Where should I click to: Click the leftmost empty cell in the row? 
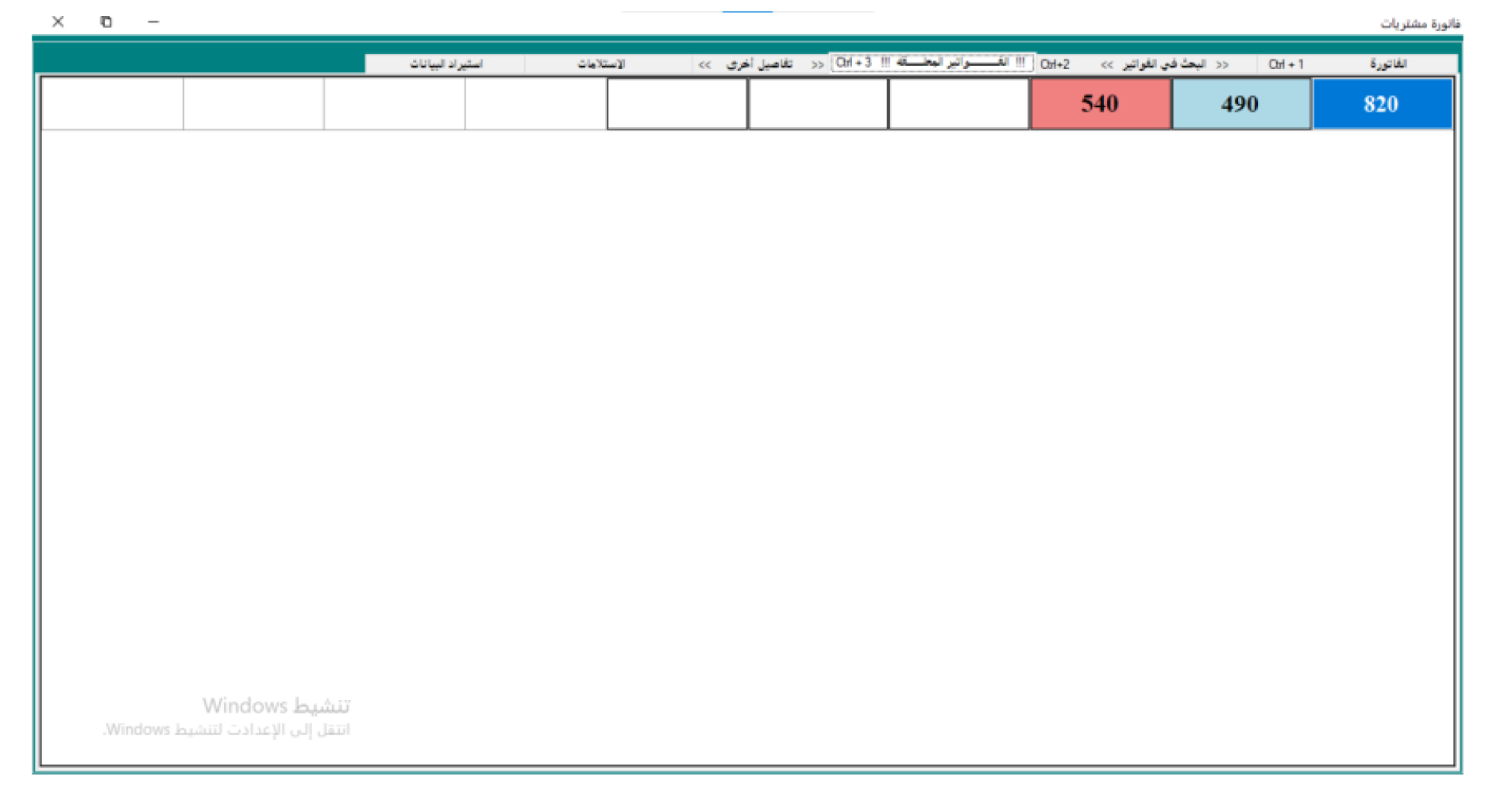[112, 103]
